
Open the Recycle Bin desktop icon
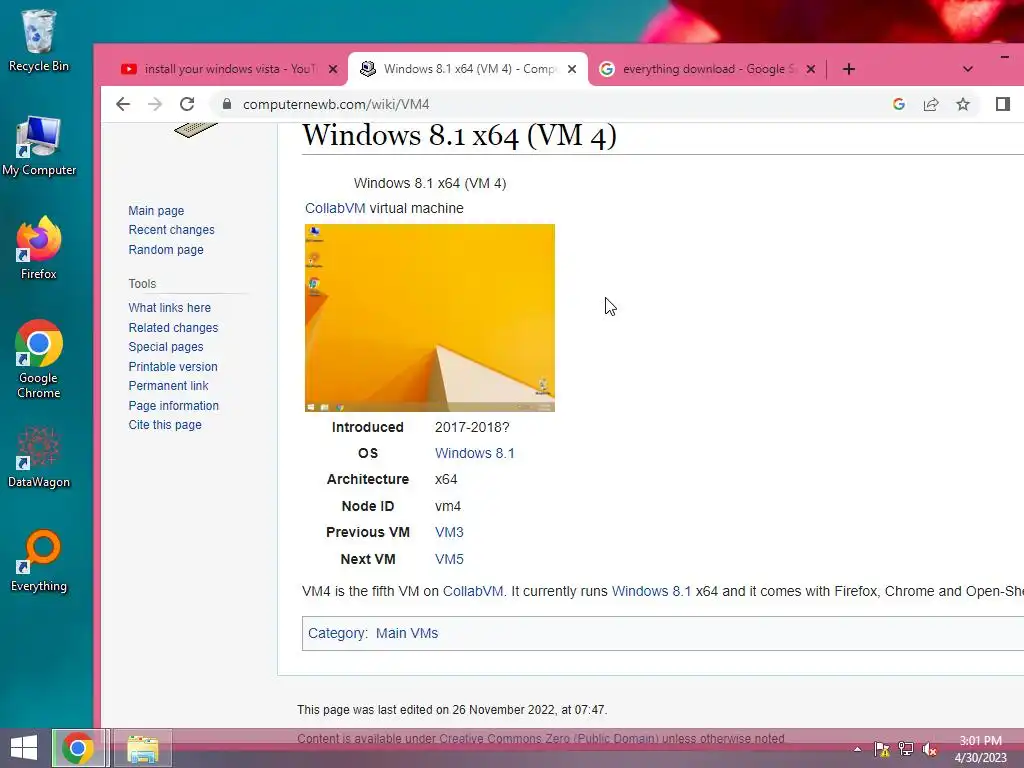tap(39, 40)
